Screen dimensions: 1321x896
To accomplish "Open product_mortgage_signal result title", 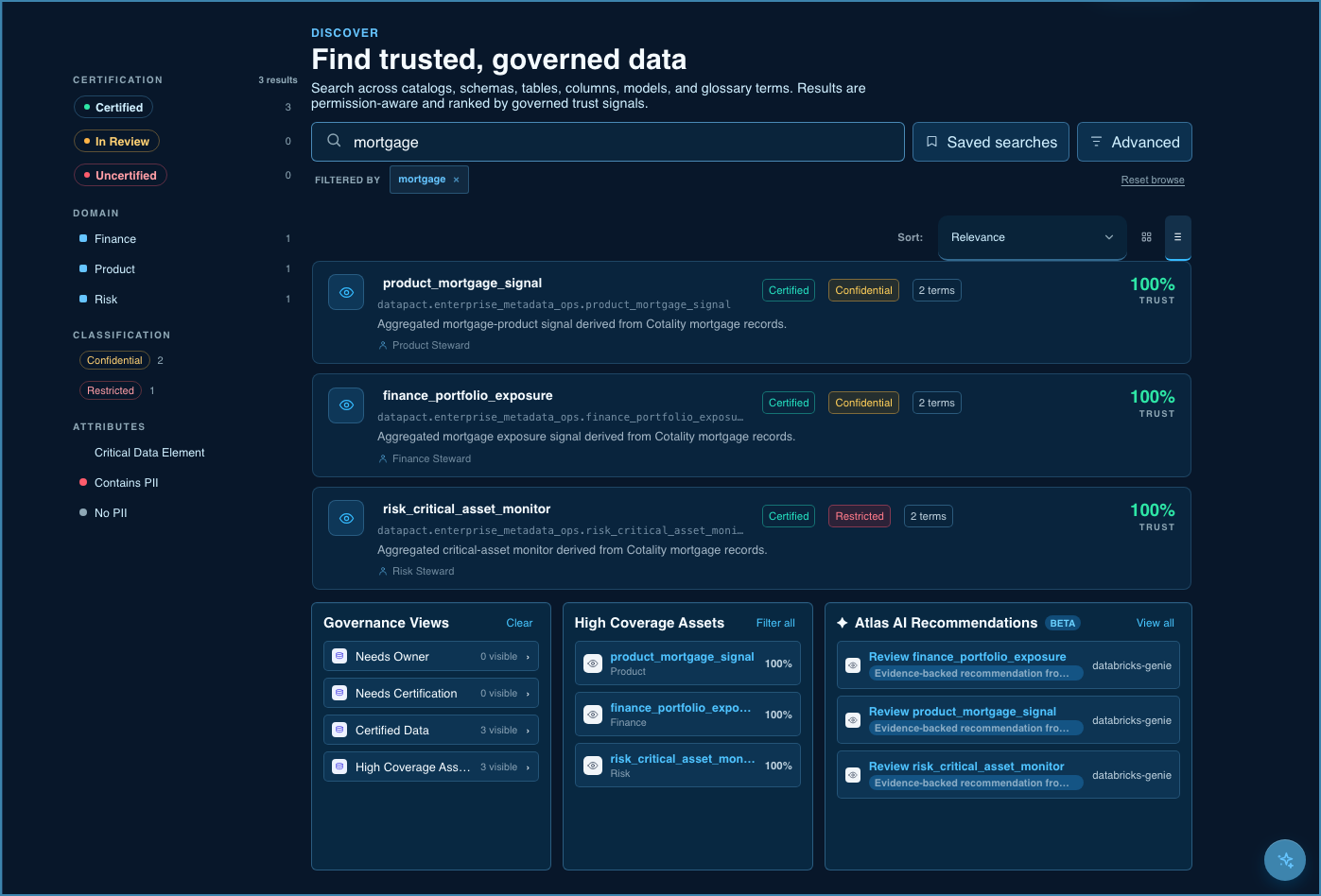I will pyautogui.click(x=462, y=283).
